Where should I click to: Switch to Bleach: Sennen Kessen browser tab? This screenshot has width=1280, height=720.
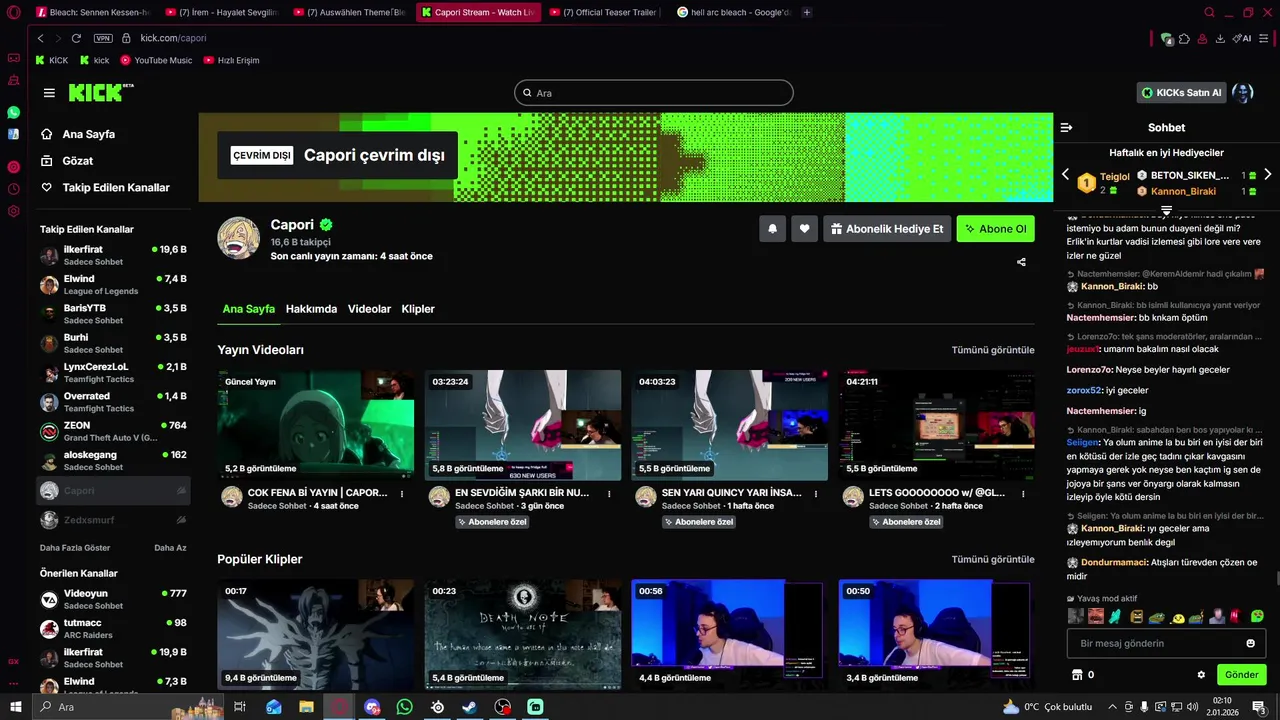coord(92,12)
